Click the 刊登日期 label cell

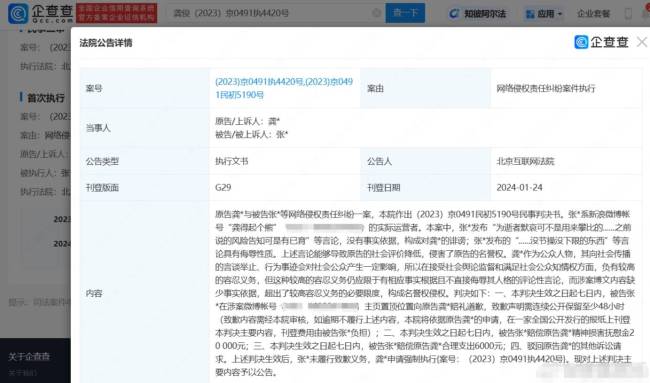coord(383,187)
